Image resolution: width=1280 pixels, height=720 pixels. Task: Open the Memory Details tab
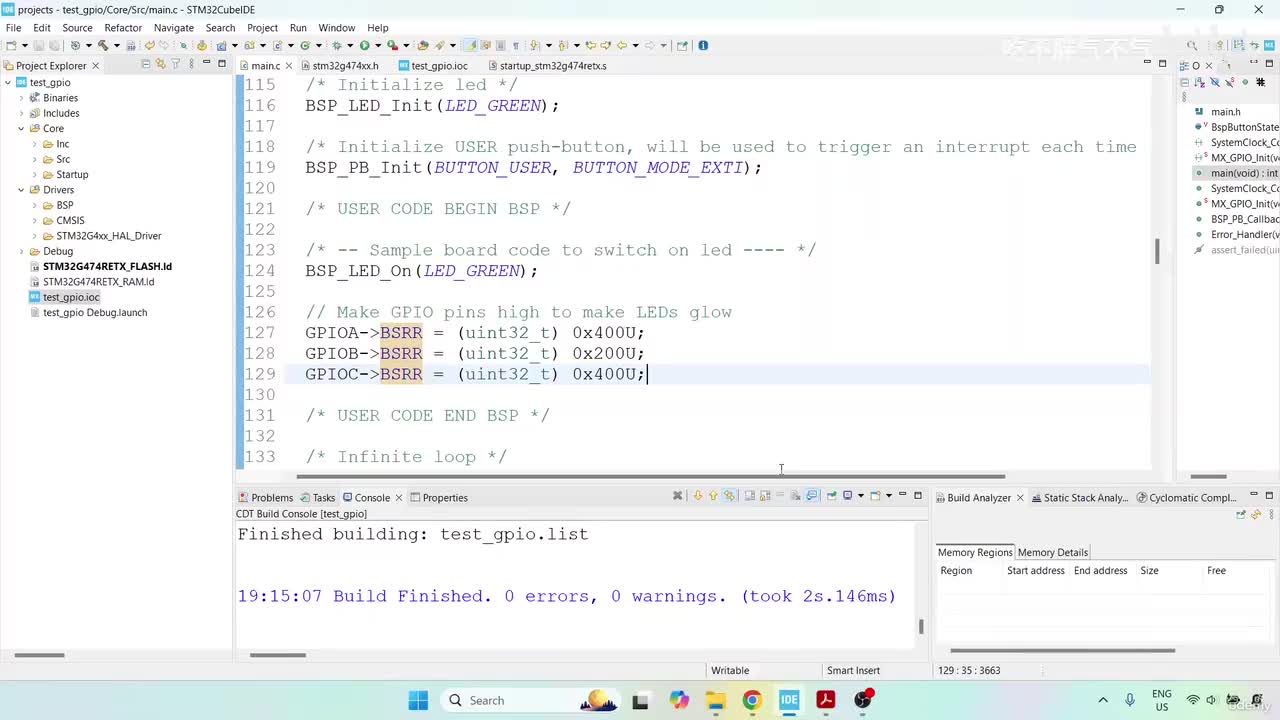[x=1053, y=552]
